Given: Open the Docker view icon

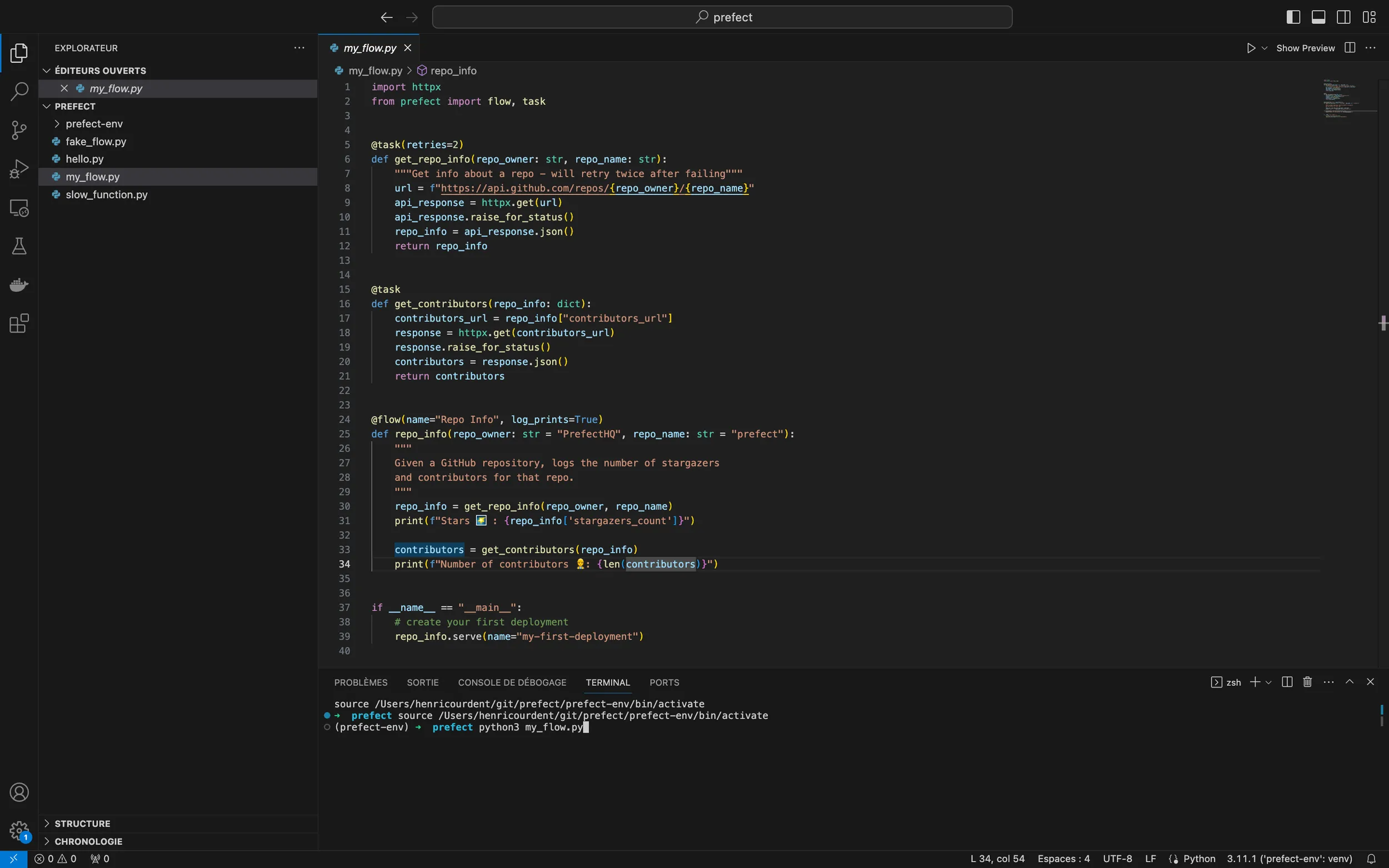Looking at the screenshot, I should point(19,285).
